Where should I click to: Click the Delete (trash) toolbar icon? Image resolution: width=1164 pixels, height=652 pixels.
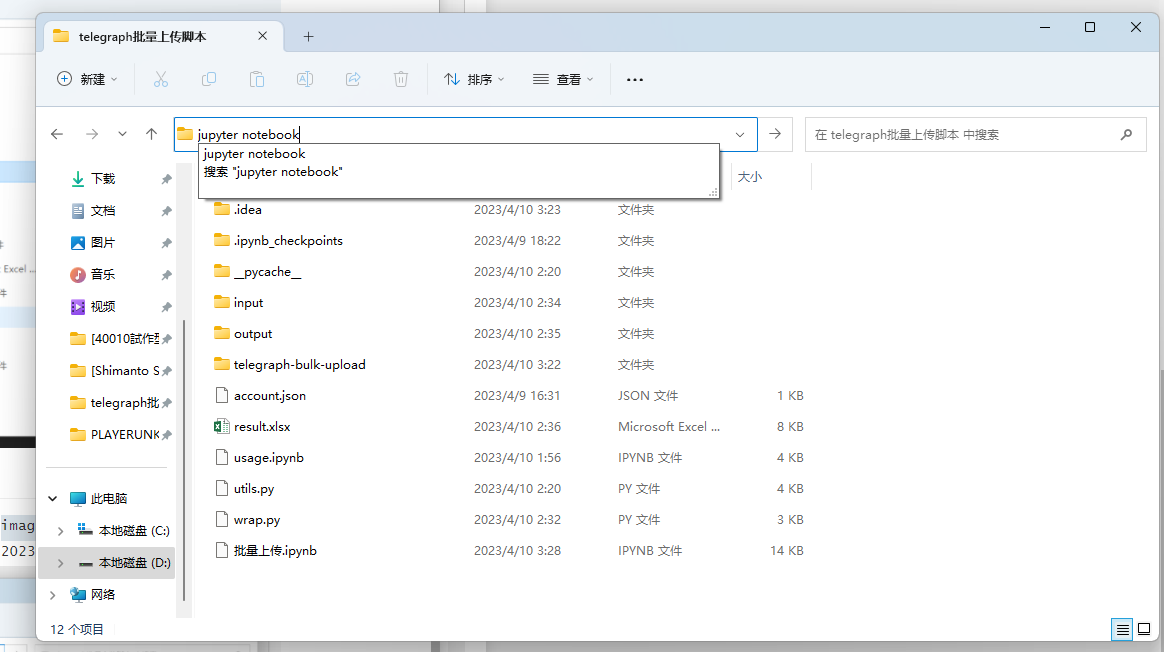pyautogui.click(x=401, y=79)
